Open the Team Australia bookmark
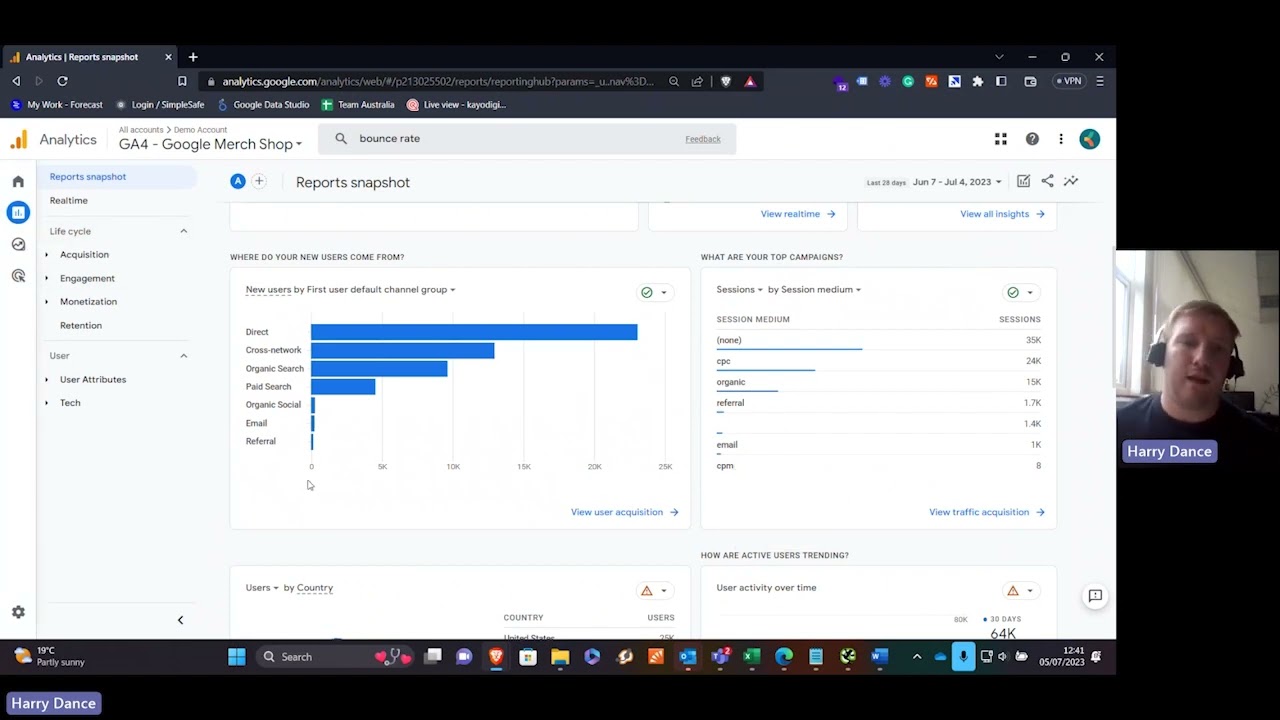 (358, 105)
